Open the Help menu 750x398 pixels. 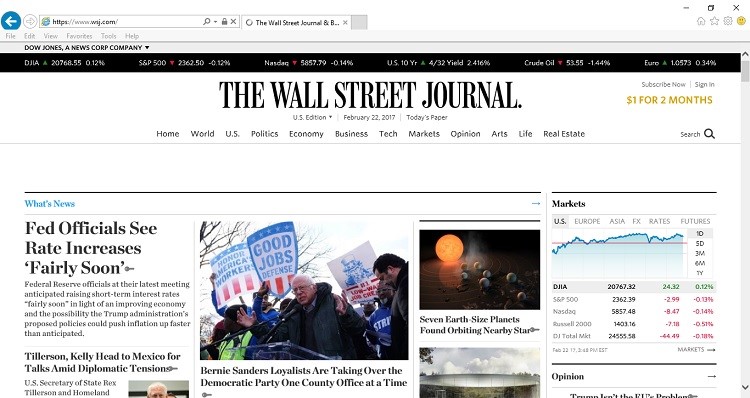132,36
